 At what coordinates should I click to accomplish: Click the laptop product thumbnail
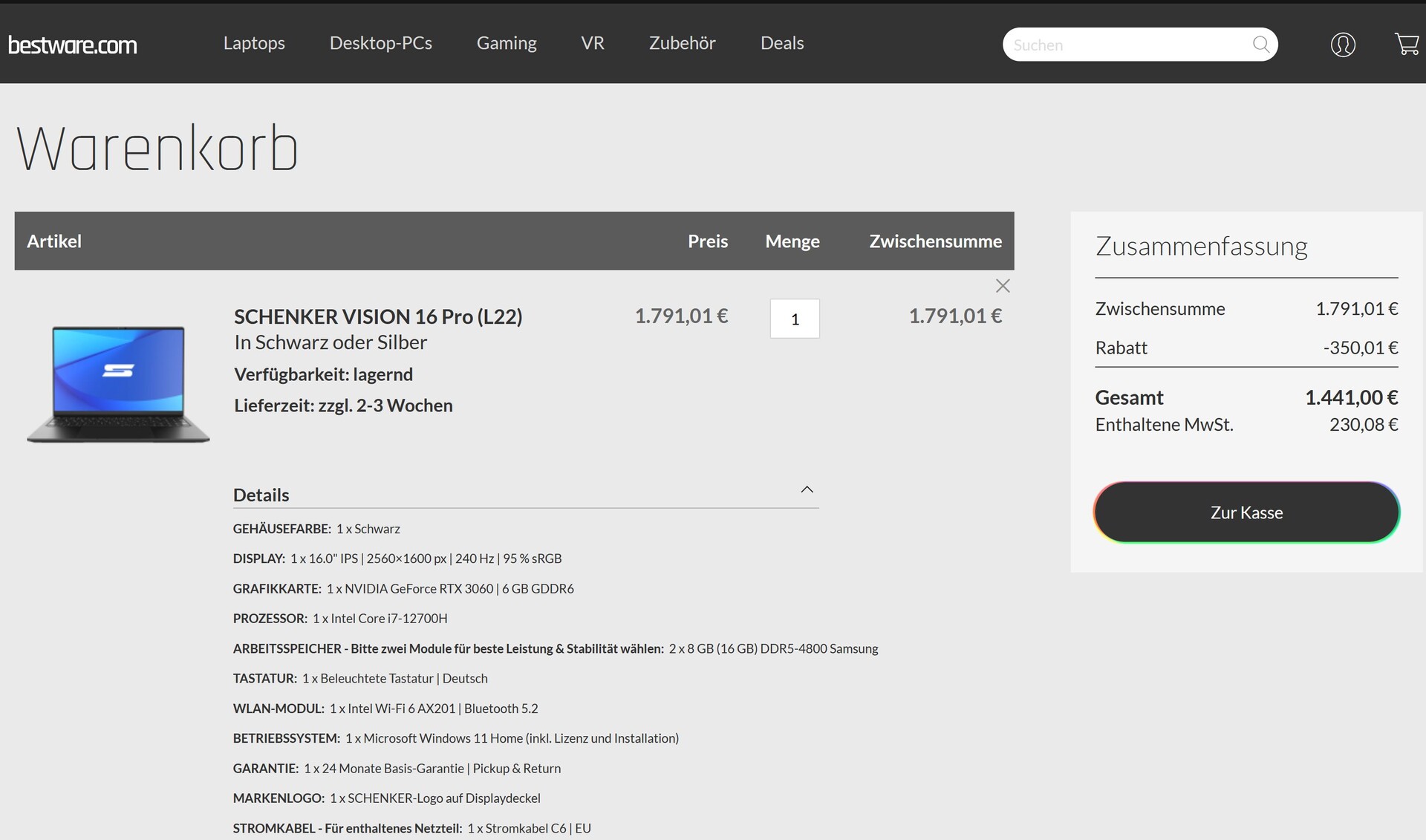(118, 383)
